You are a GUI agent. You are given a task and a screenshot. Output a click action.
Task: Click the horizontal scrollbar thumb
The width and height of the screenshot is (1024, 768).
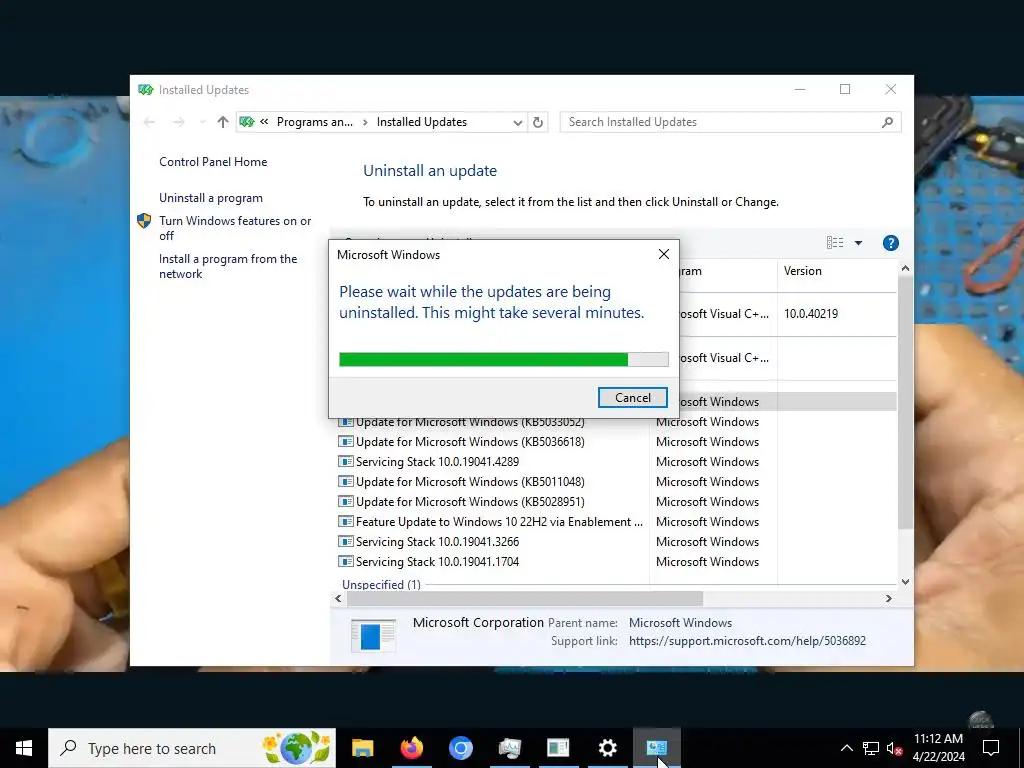coord(524,598)
